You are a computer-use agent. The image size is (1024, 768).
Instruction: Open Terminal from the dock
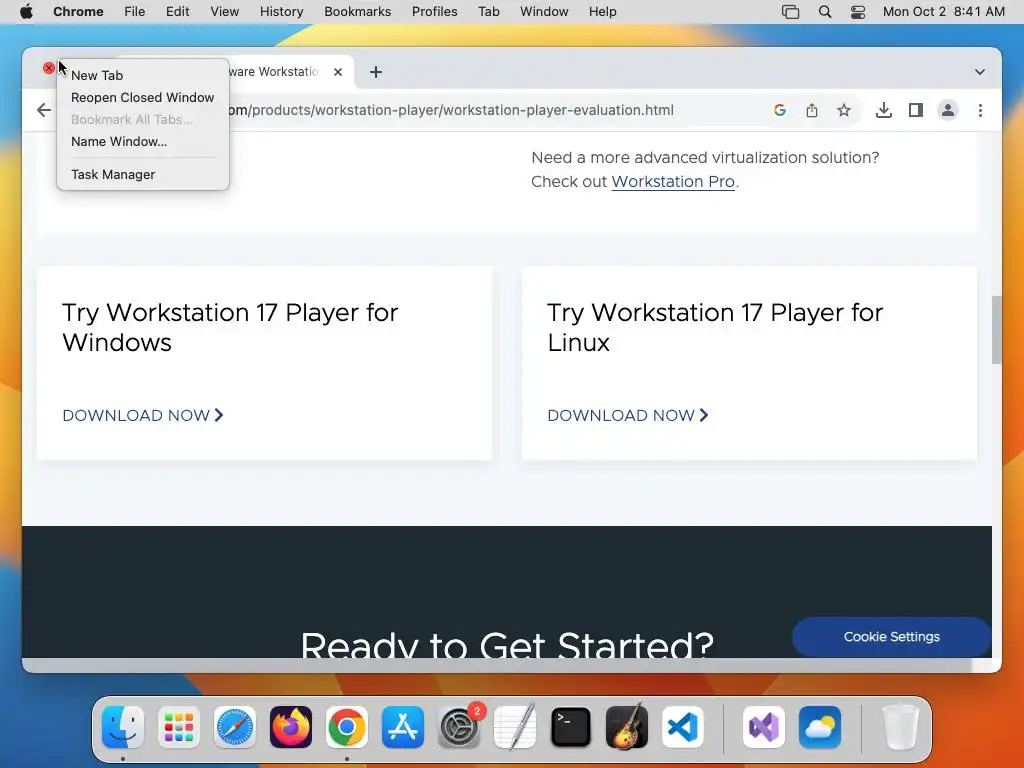(x=571, y=727)
